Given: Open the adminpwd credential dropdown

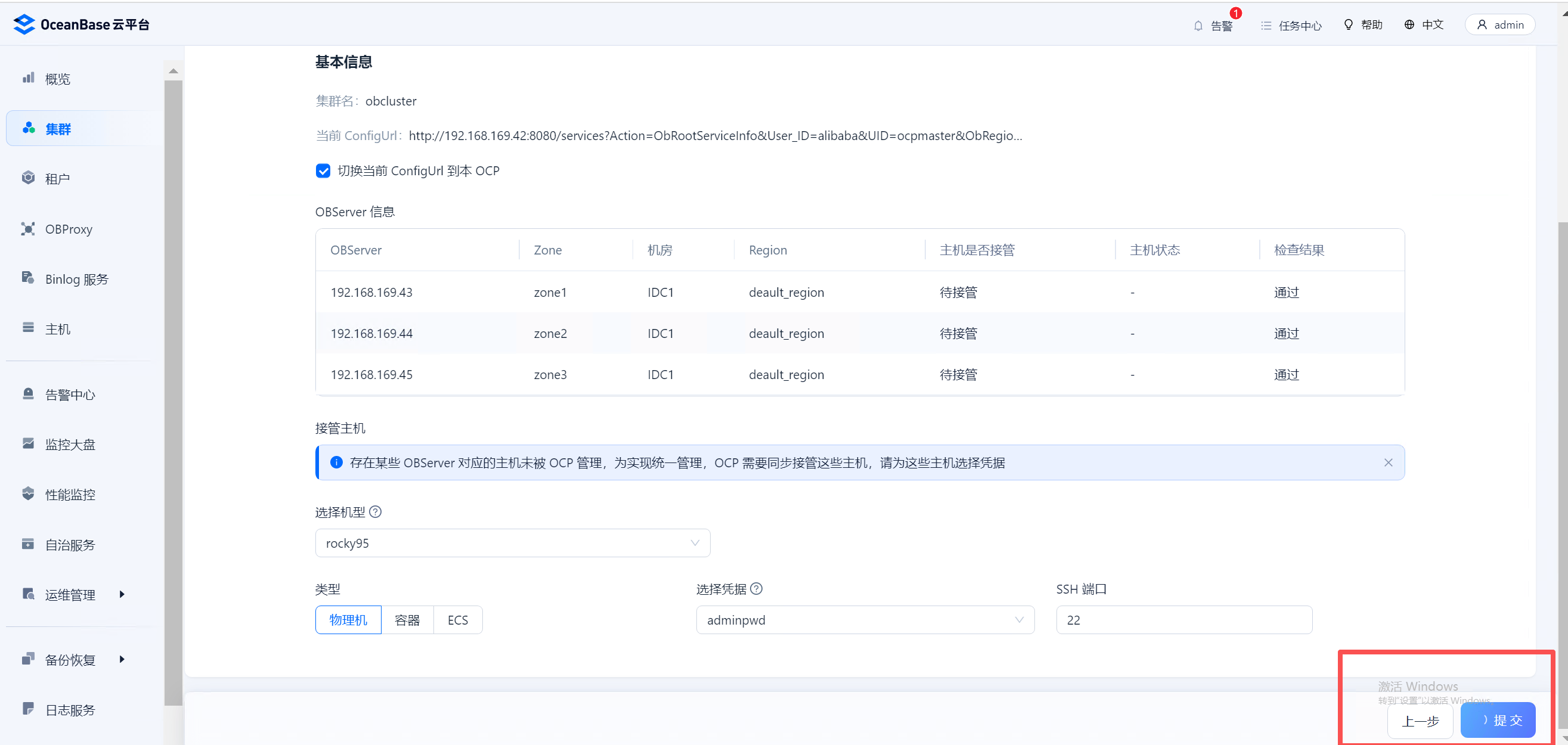Looking at the screenshot, I should coord(864,620).
